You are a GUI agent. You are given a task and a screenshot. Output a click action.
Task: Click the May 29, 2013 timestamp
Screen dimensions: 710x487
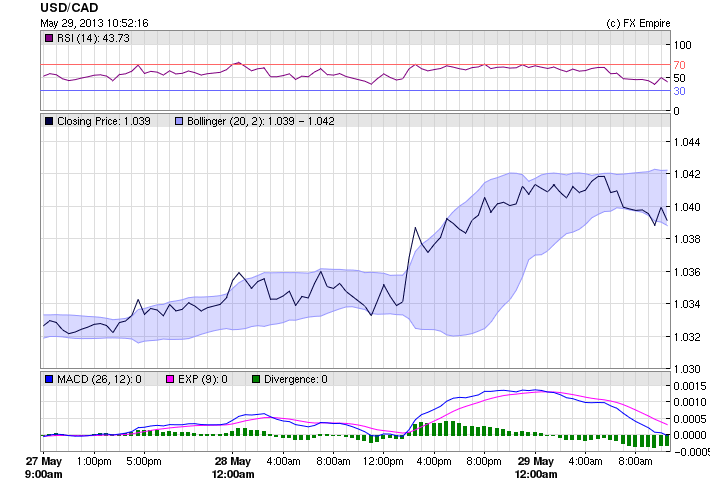[x=94, y=22]
